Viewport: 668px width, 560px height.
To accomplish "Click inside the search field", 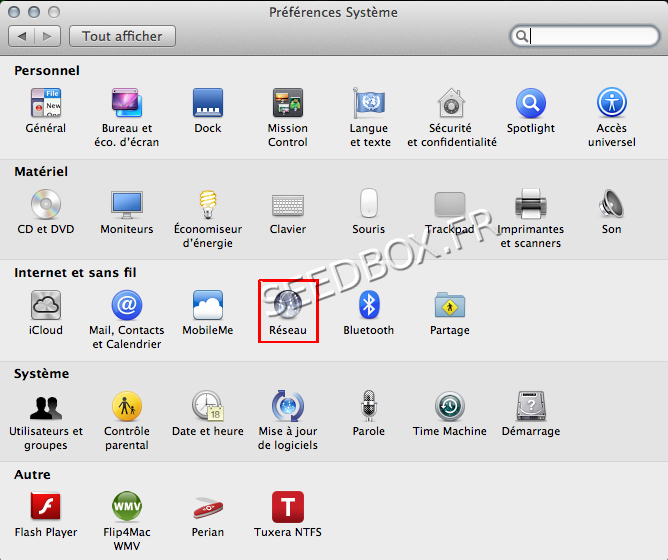I will click(x=584, y=36).
